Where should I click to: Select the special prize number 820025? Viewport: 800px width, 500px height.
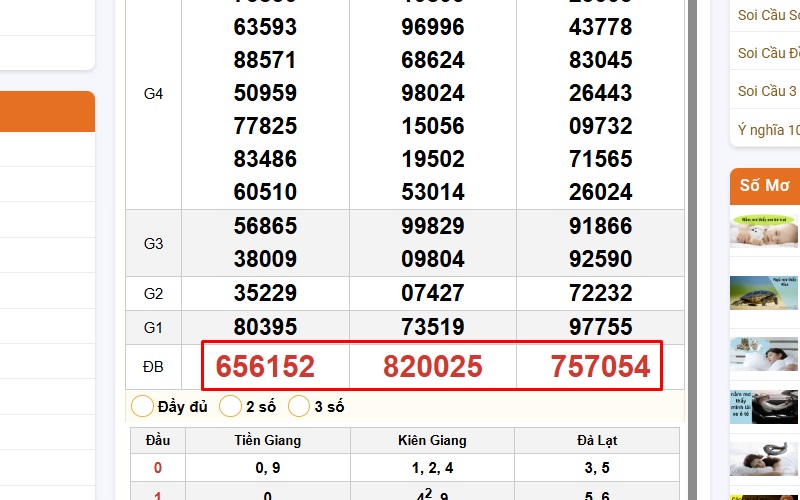432,367
